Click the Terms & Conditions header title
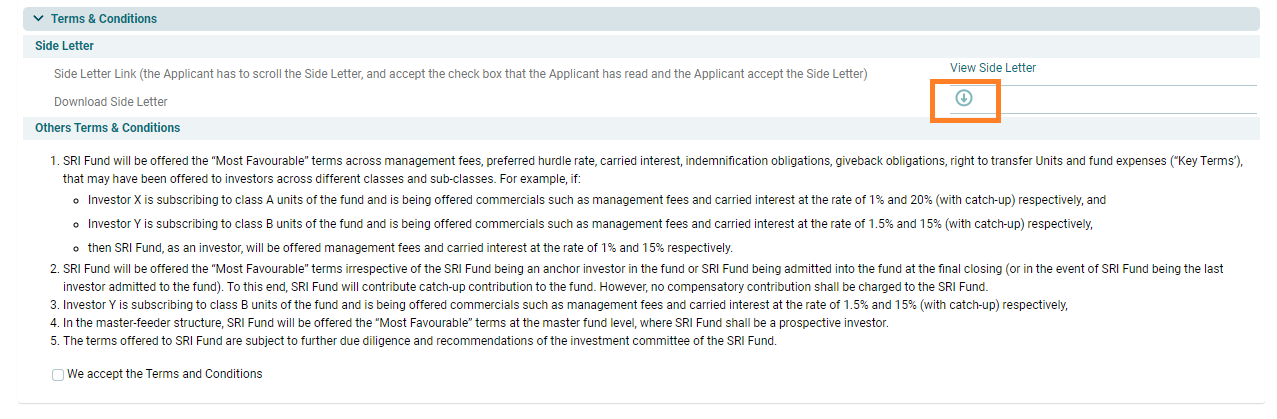The width and height of the screenshot is (1277, 419). coord(103,19)
